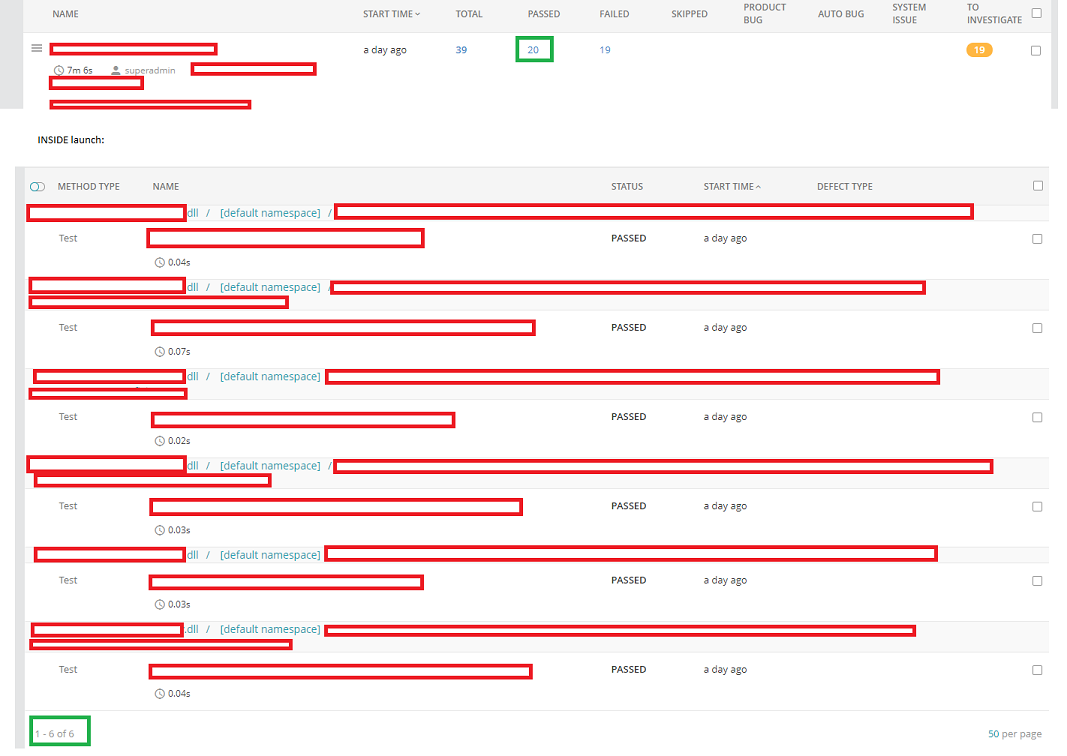
Task: Click the AUTO BUG column header
Action: 840,14
